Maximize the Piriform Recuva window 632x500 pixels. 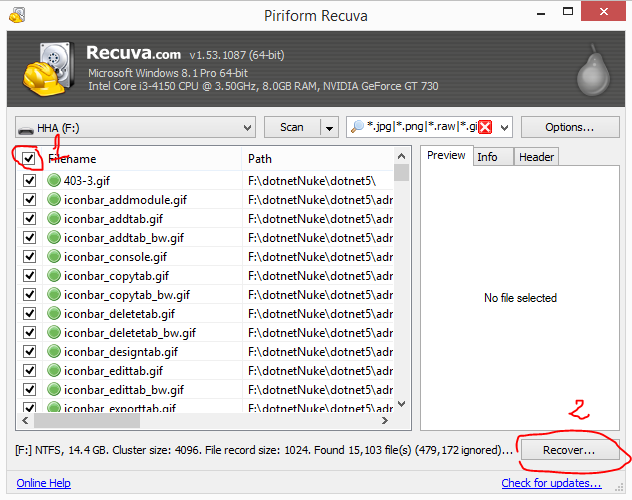coord(568,11)
